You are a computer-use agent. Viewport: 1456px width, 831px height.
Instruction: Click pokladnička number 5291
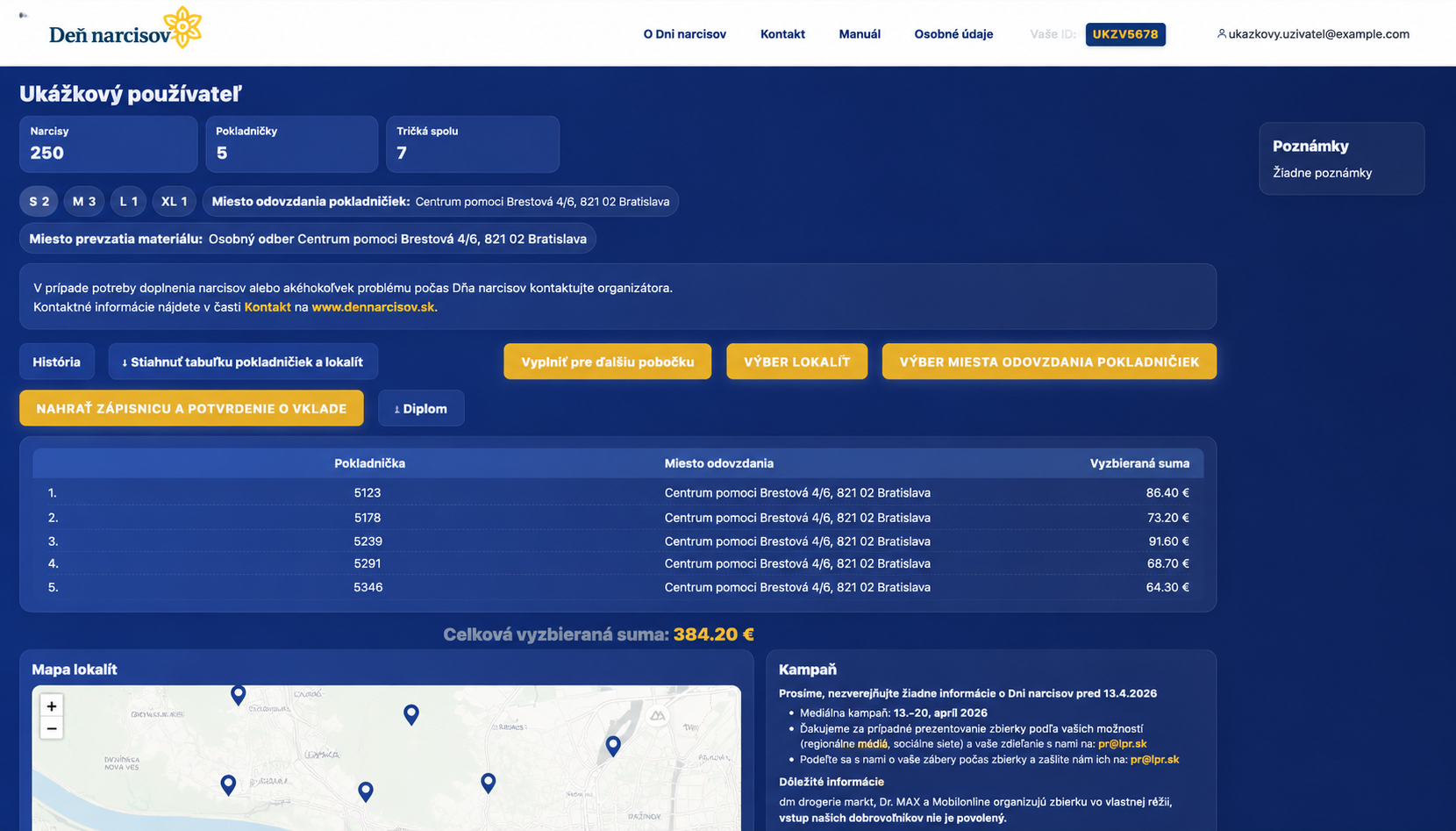[x=368, y=563]
